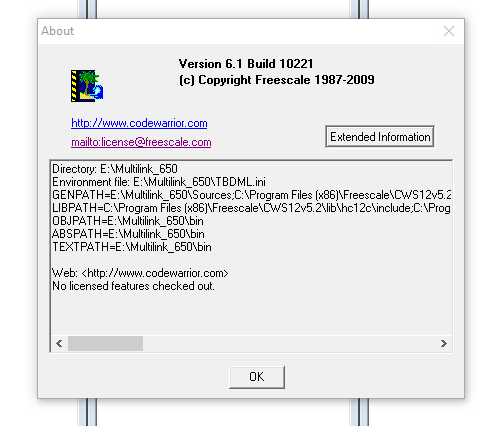Select the Directory: E:\Multilink_650 line

point(115,169)
